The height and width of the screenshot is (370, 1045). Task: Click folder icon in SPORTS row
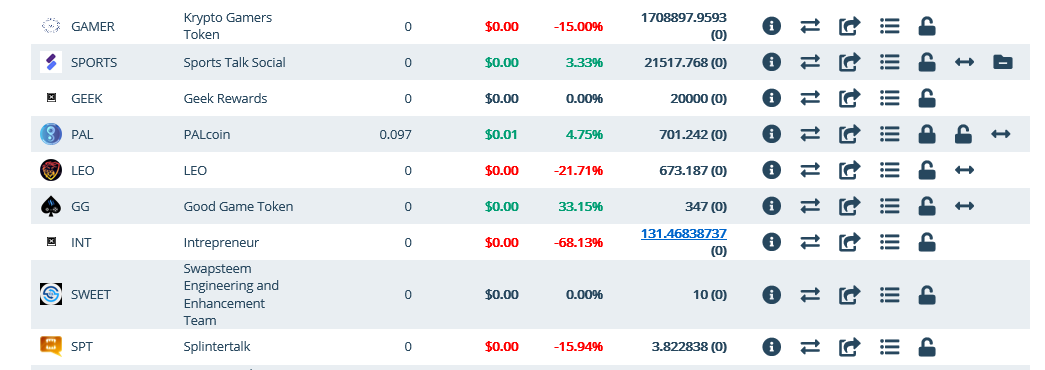[1002, 63]
